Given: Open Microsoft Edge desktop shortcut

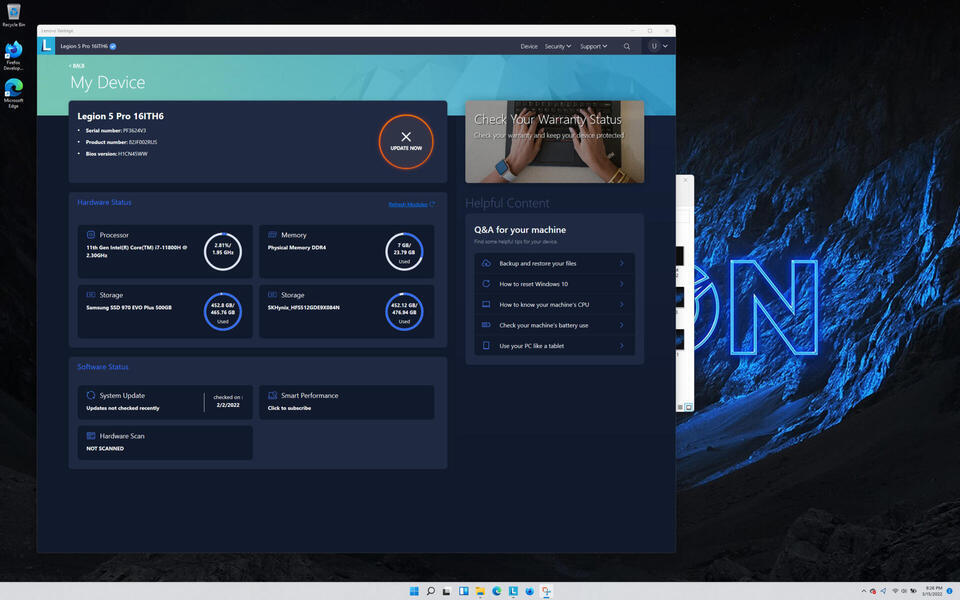Looking at the screenshot, I should coord(13,93).
